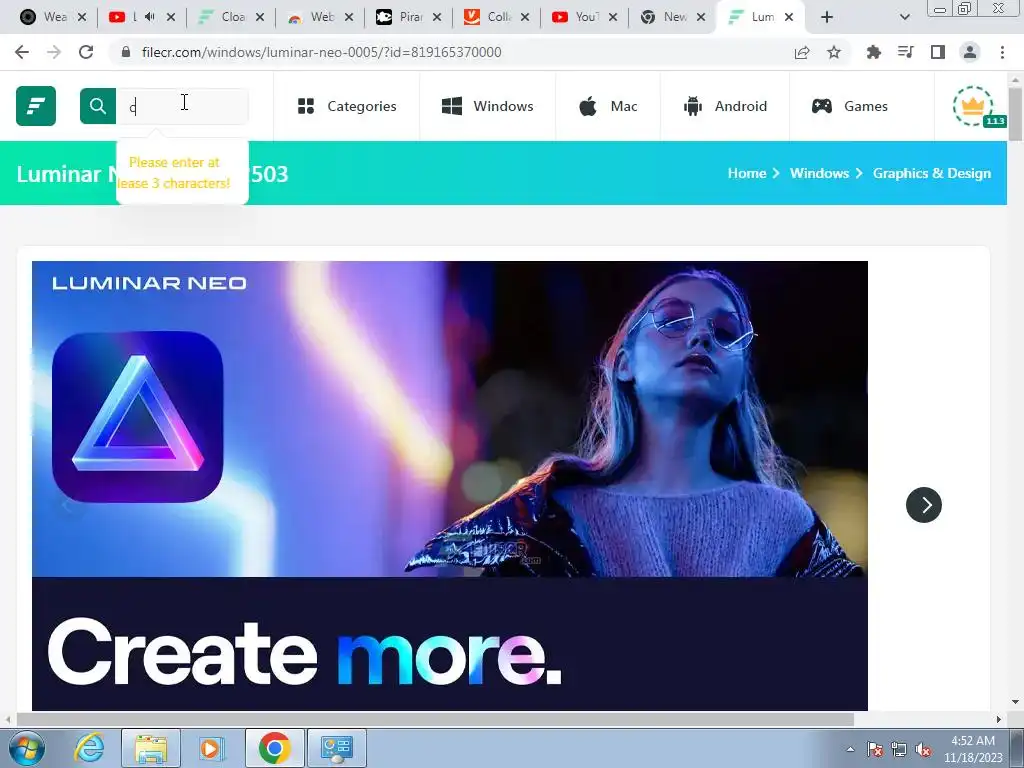
Task: Open File Explorer from taskbar
Action: [x=151, y=748]
